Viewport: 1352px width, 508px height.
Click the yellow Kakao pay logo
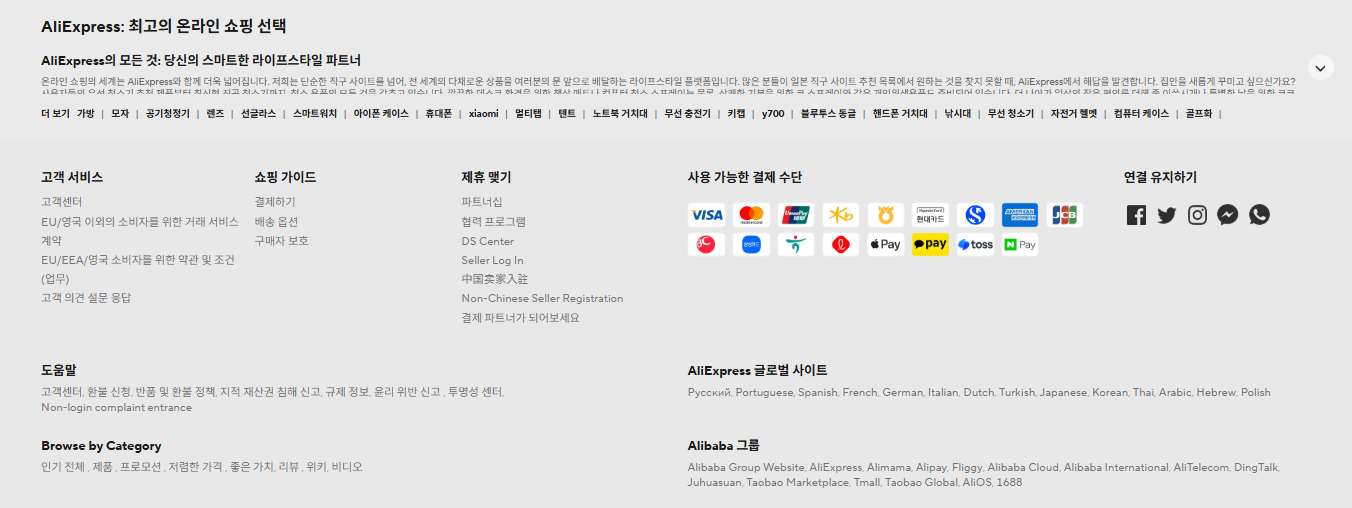pyautogui.click(x=930, y=244)
